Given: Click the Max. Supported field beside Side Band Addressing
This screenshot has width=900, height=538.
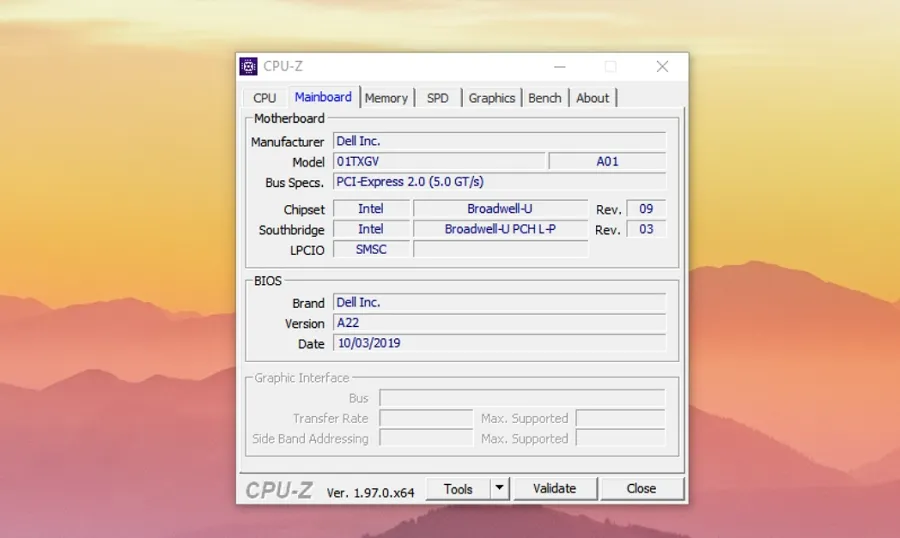Looking at the screenshot, I should click(x=620, y=439).
